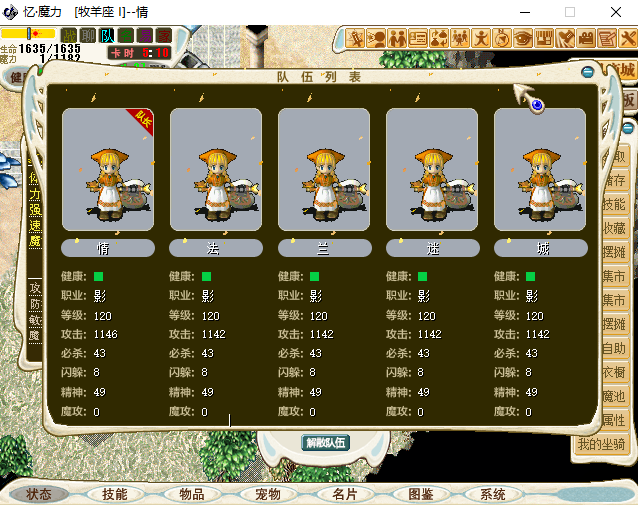The height and width of the screenshot is (505, 638).
Task: Open the 物品 items tab
Action: point(191,494)
